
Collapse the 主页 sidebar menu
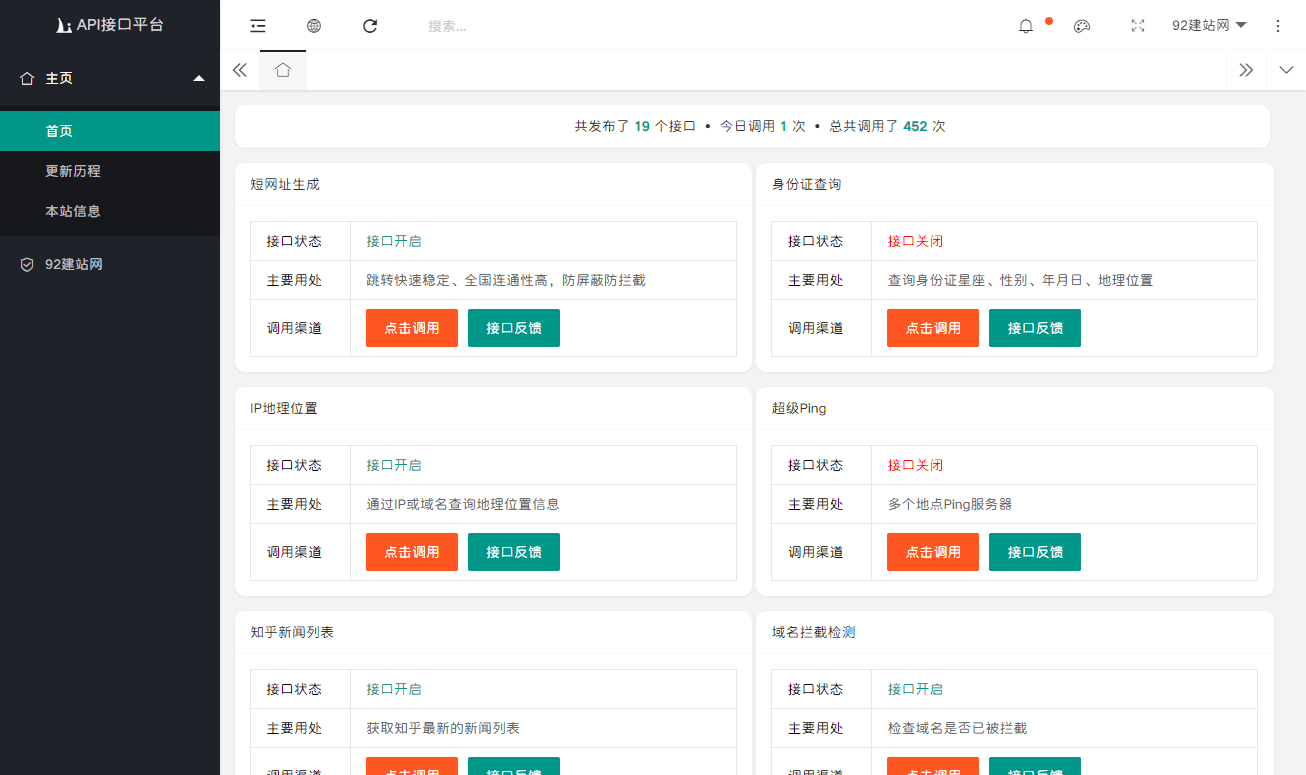110,78
